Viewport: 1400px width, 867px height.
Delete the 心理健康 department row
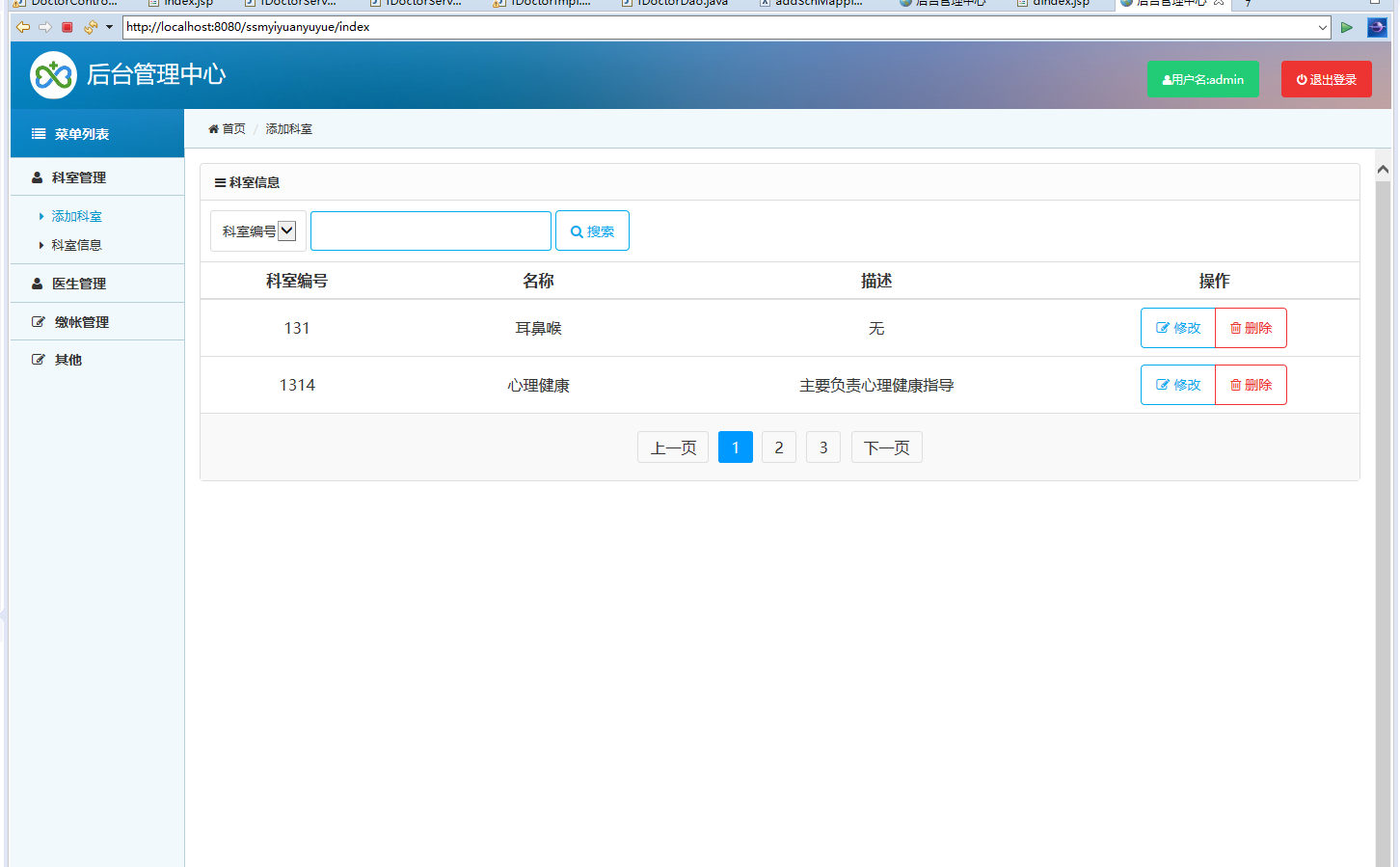tap(1251, 385)
